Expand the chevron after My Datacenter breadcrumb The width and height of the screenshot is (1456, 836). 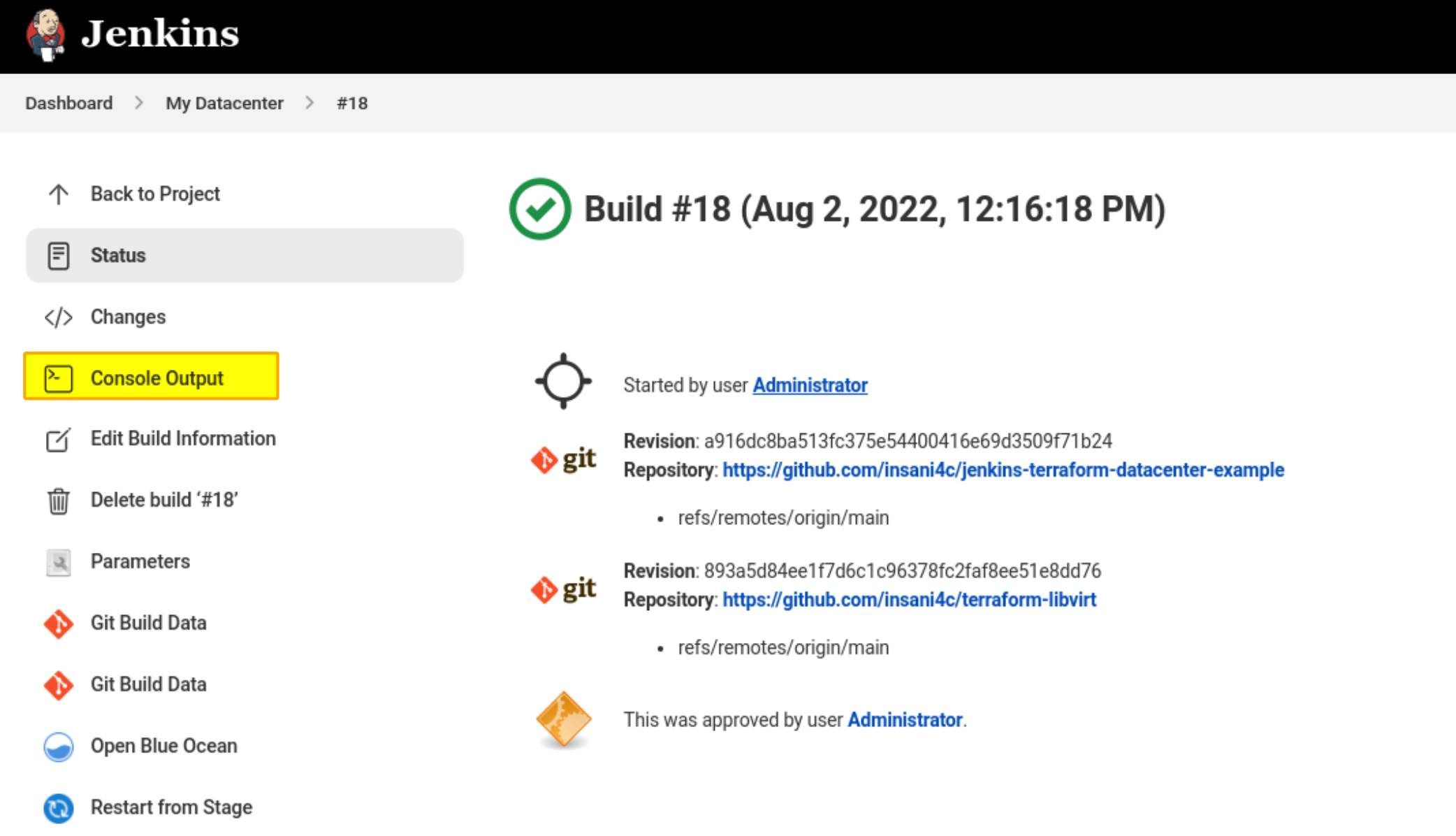click(309, 103)
